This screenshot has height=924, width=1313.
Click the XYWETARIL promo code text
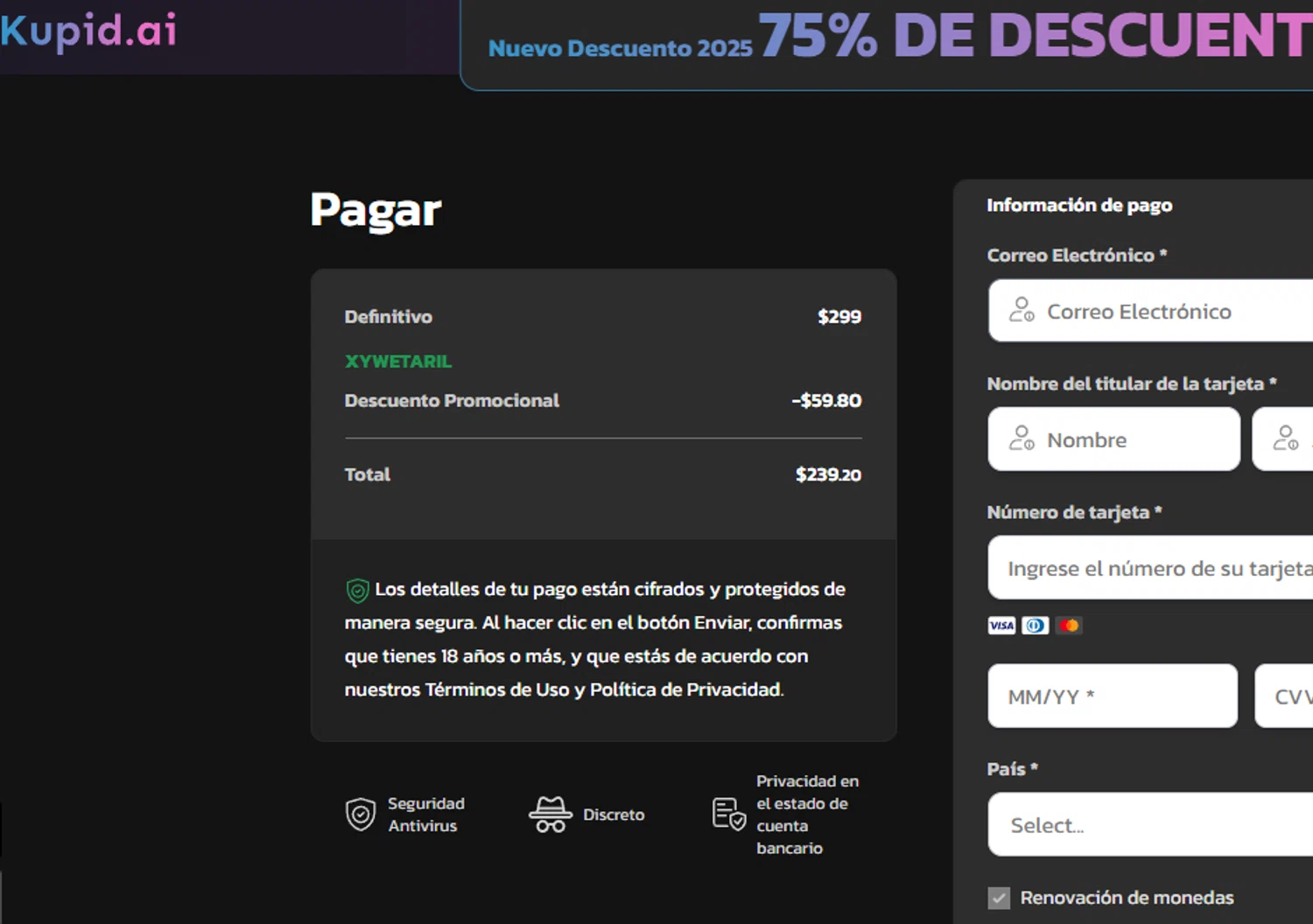398,361
